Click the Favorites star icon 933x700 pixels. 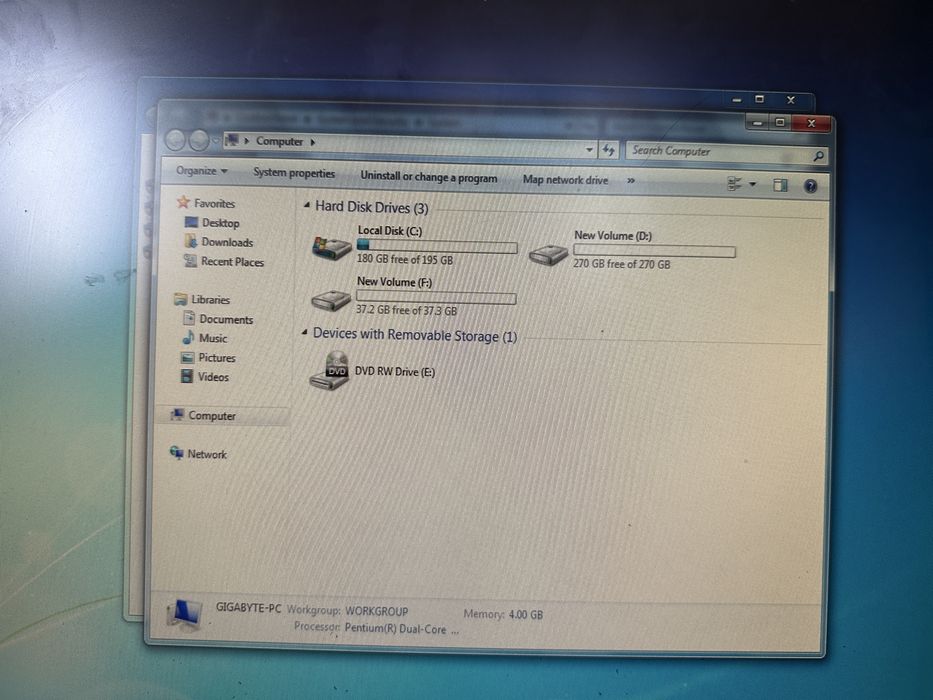click(183, 202)
